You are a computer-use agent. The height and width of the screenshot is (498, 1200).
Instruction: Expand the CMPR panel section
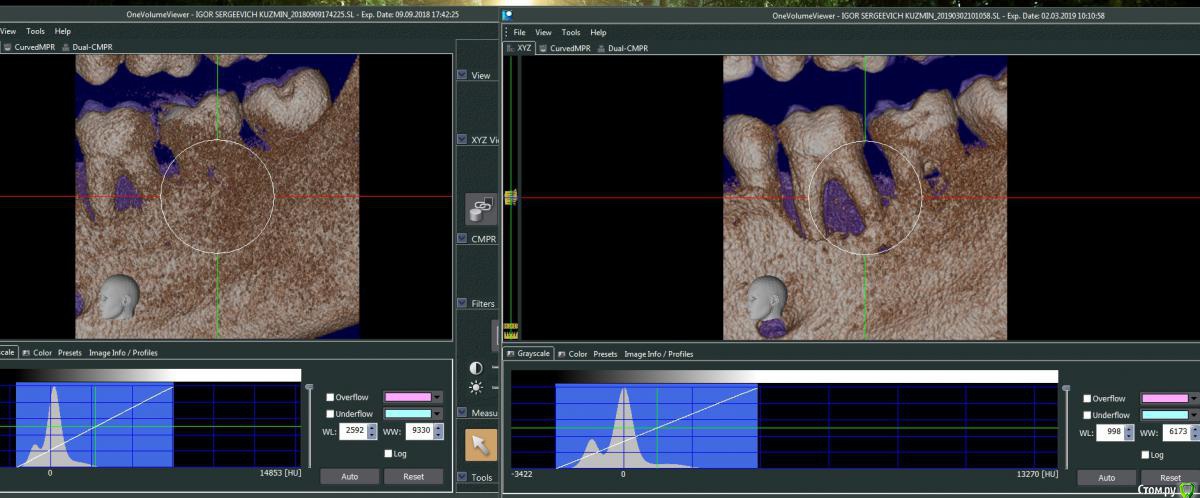pos(462,238)
